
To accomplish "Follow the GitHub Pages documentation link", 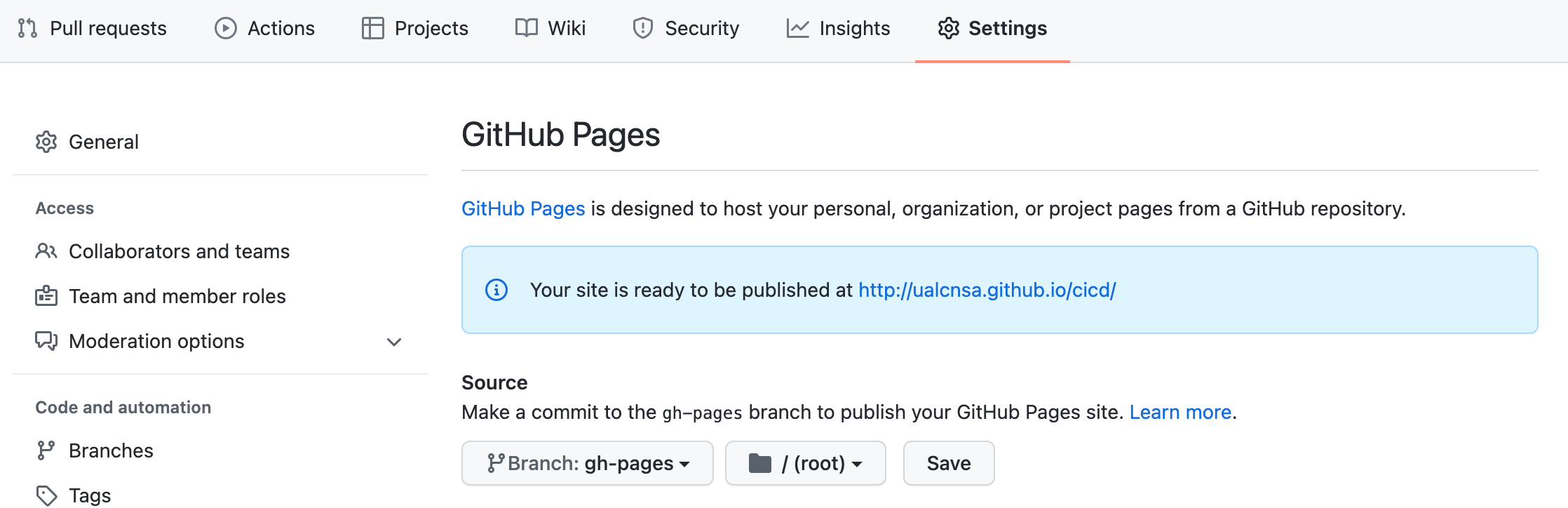I will 523,209.
